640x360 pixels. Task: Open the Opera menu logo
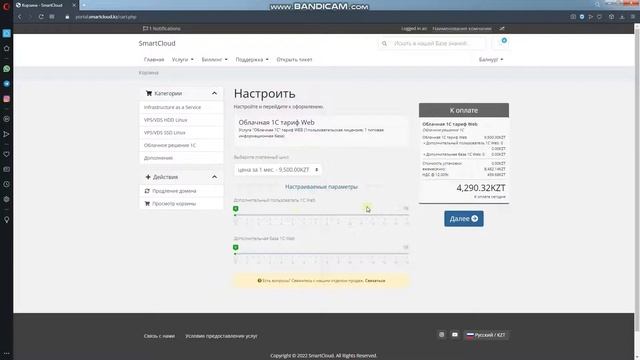tap(6, 6)
